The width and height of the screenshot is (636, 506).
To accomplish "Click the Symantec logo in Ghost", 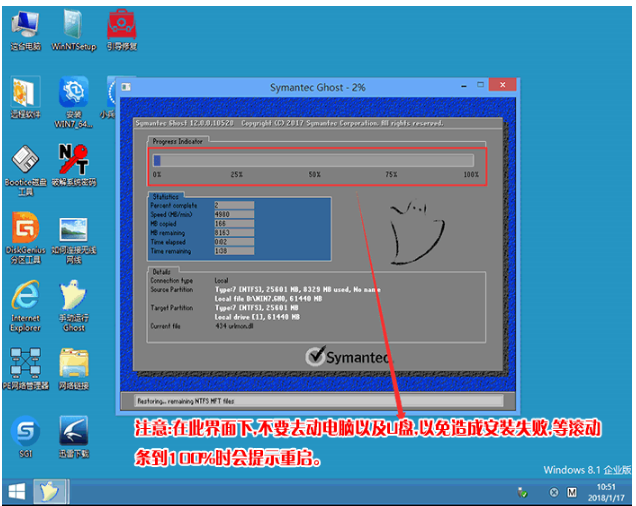I will pos(349,356).
